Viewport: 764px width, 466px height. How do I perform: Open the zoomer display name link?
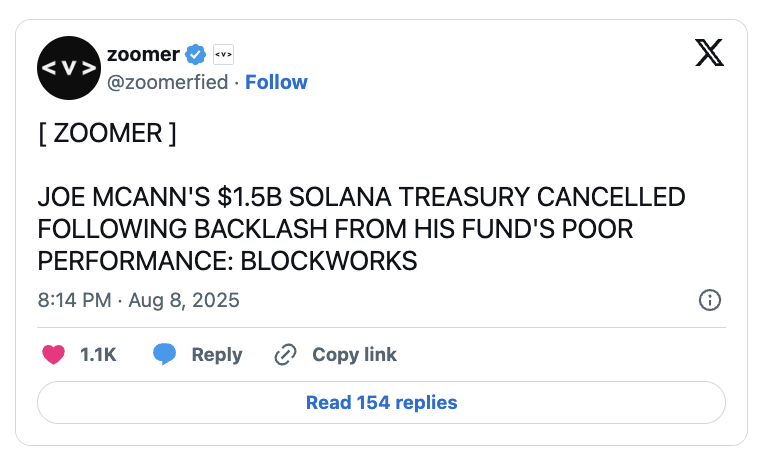point(143,54)
